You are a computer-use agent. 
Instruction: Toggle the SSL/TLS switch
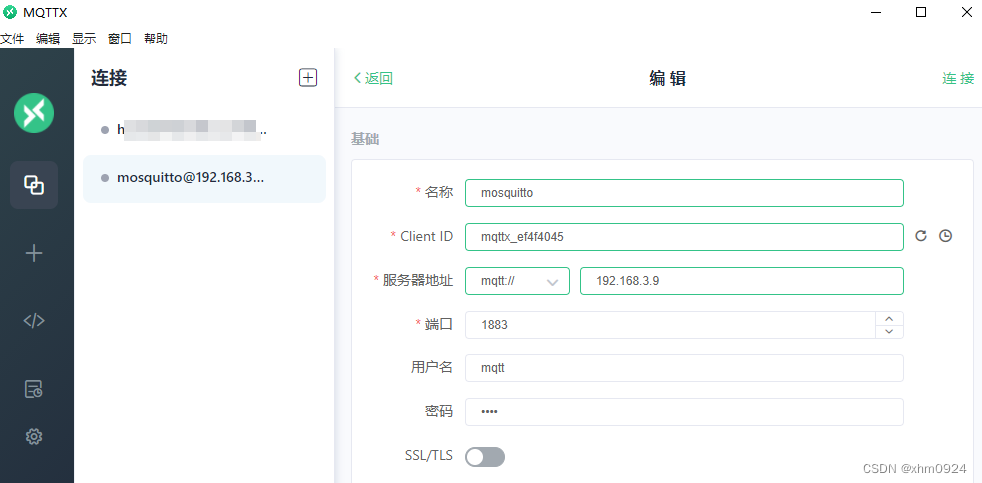click(485, 457)
